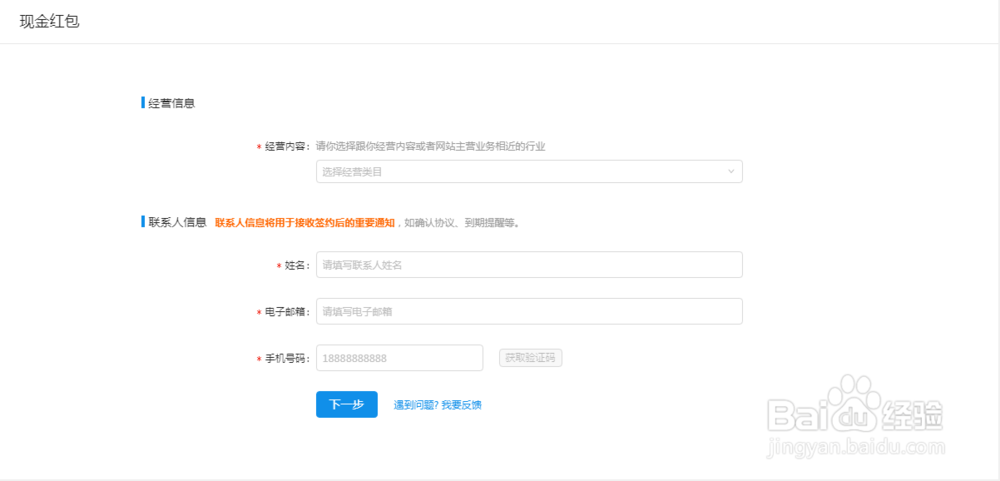Click the 电子邮箱 label text

tap(287, 312)
